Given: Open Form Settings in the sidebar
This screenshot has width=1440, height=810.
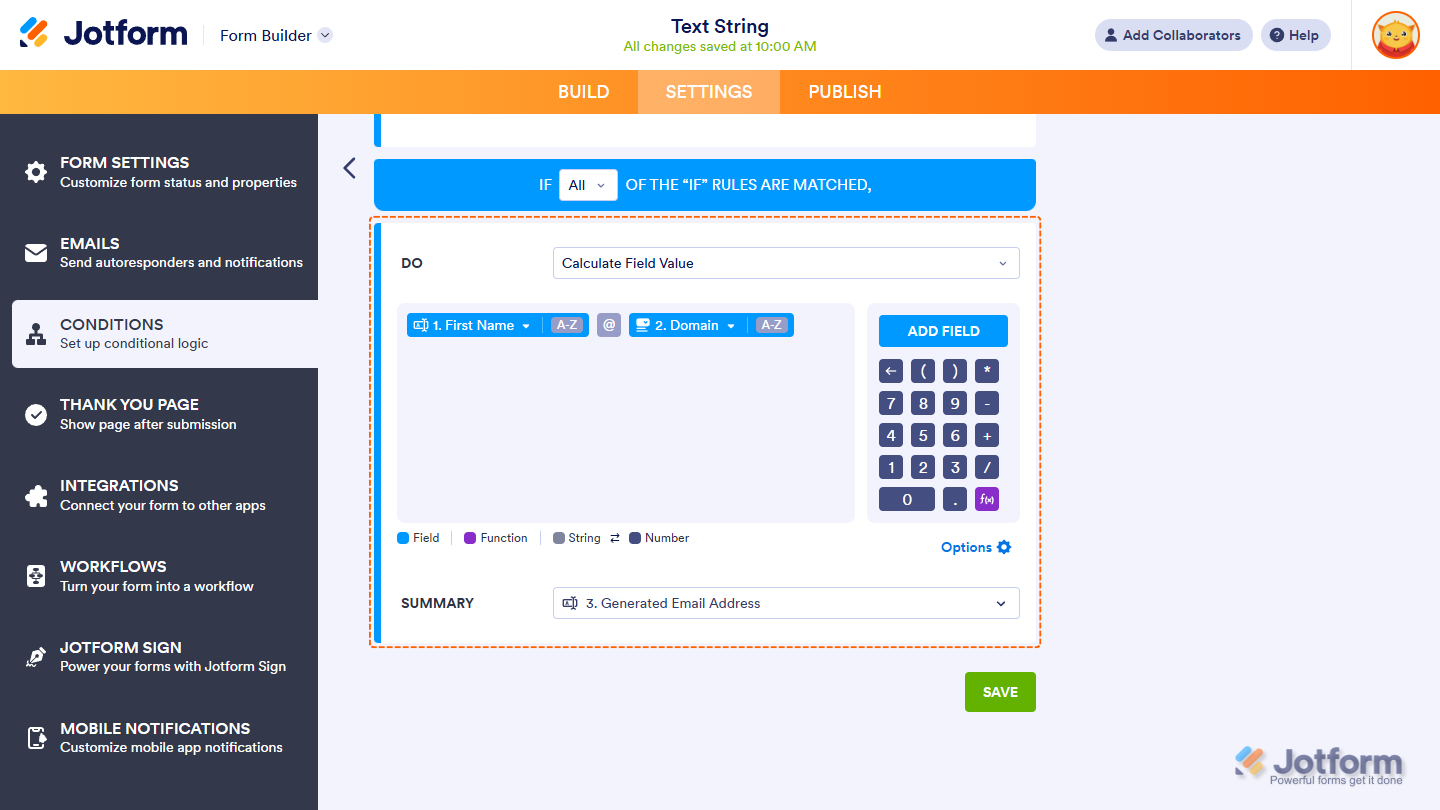Looking at the screenshot, I should [124, 172].
